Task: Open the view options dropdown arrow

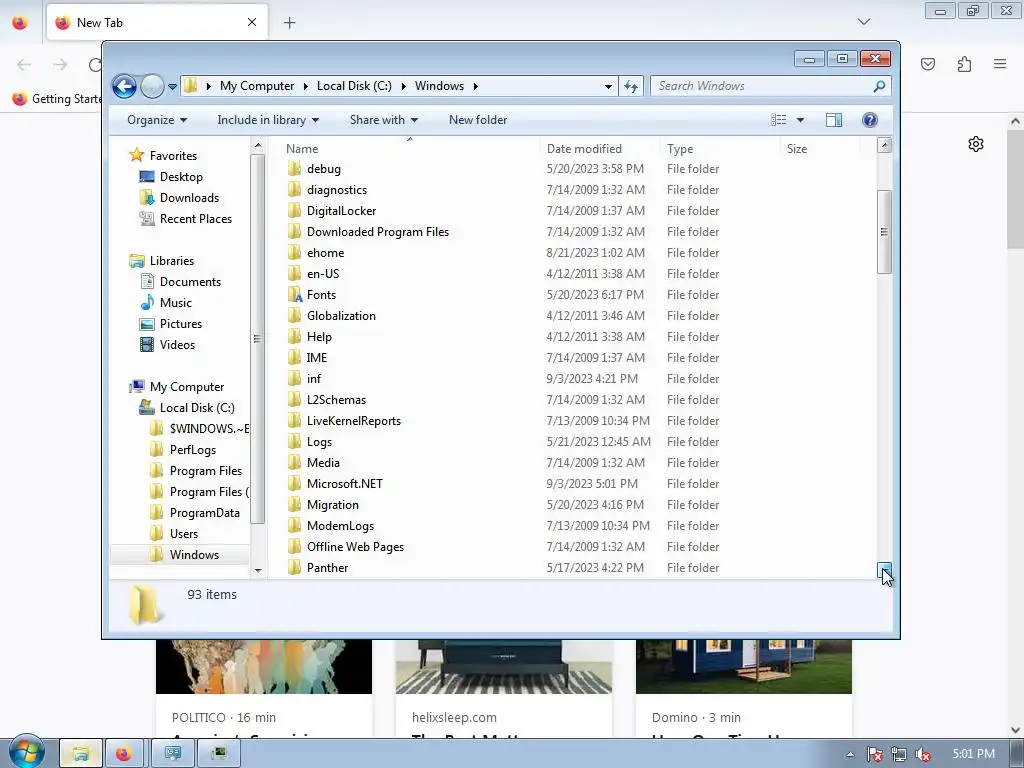Action: pos(801,120)
